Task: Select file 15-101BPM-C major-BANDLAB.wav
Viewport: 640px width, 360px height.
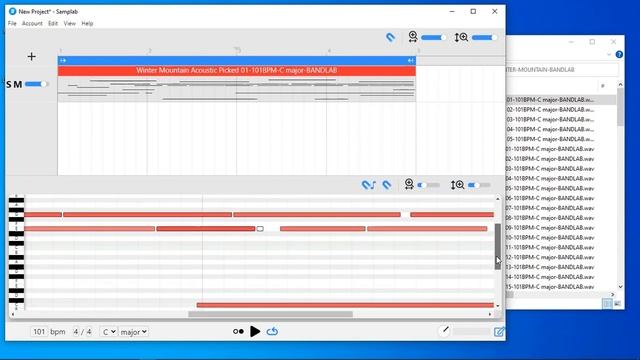Action: [550, 287]
